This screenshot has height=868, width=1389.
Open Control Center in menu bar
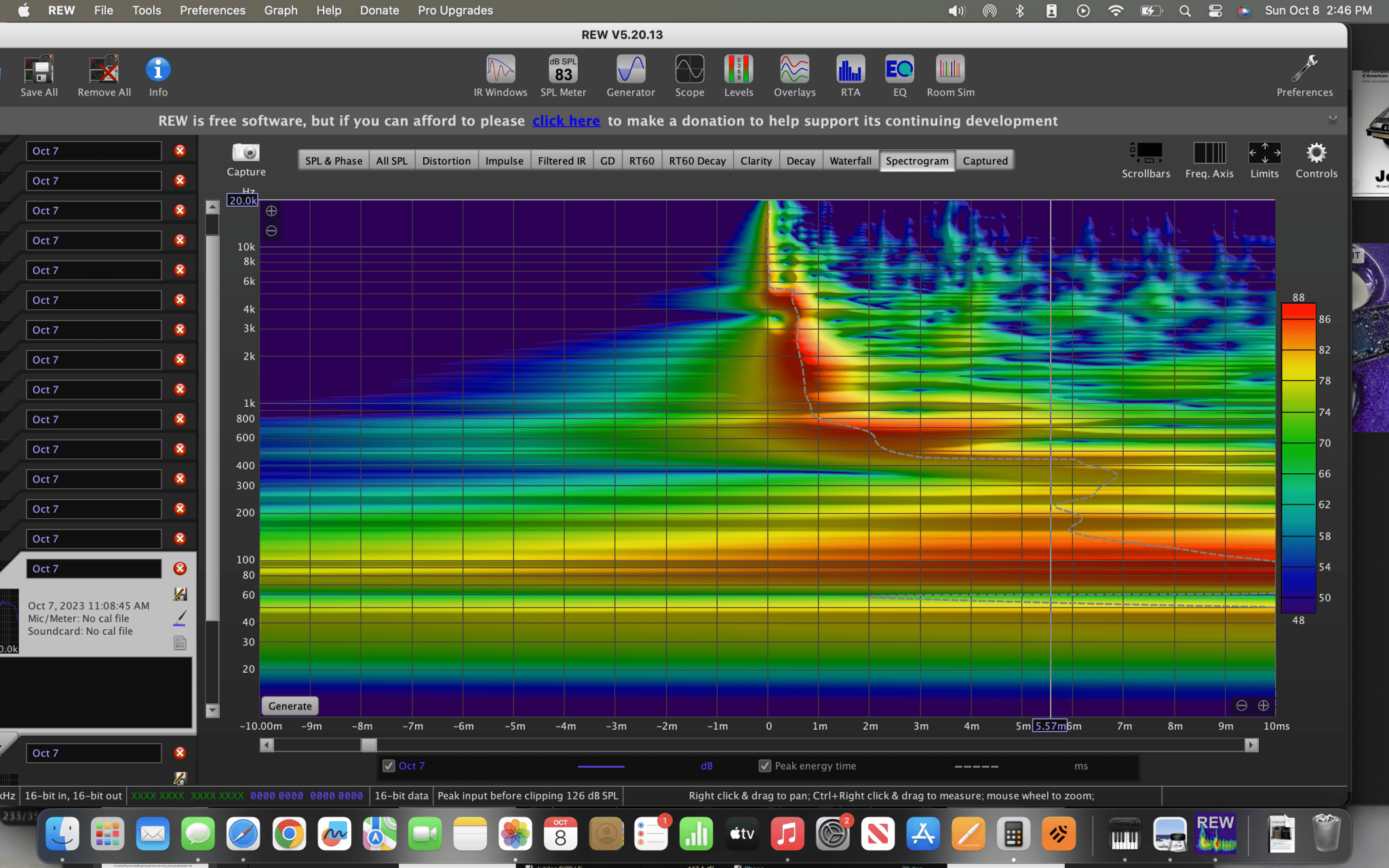1215,10
